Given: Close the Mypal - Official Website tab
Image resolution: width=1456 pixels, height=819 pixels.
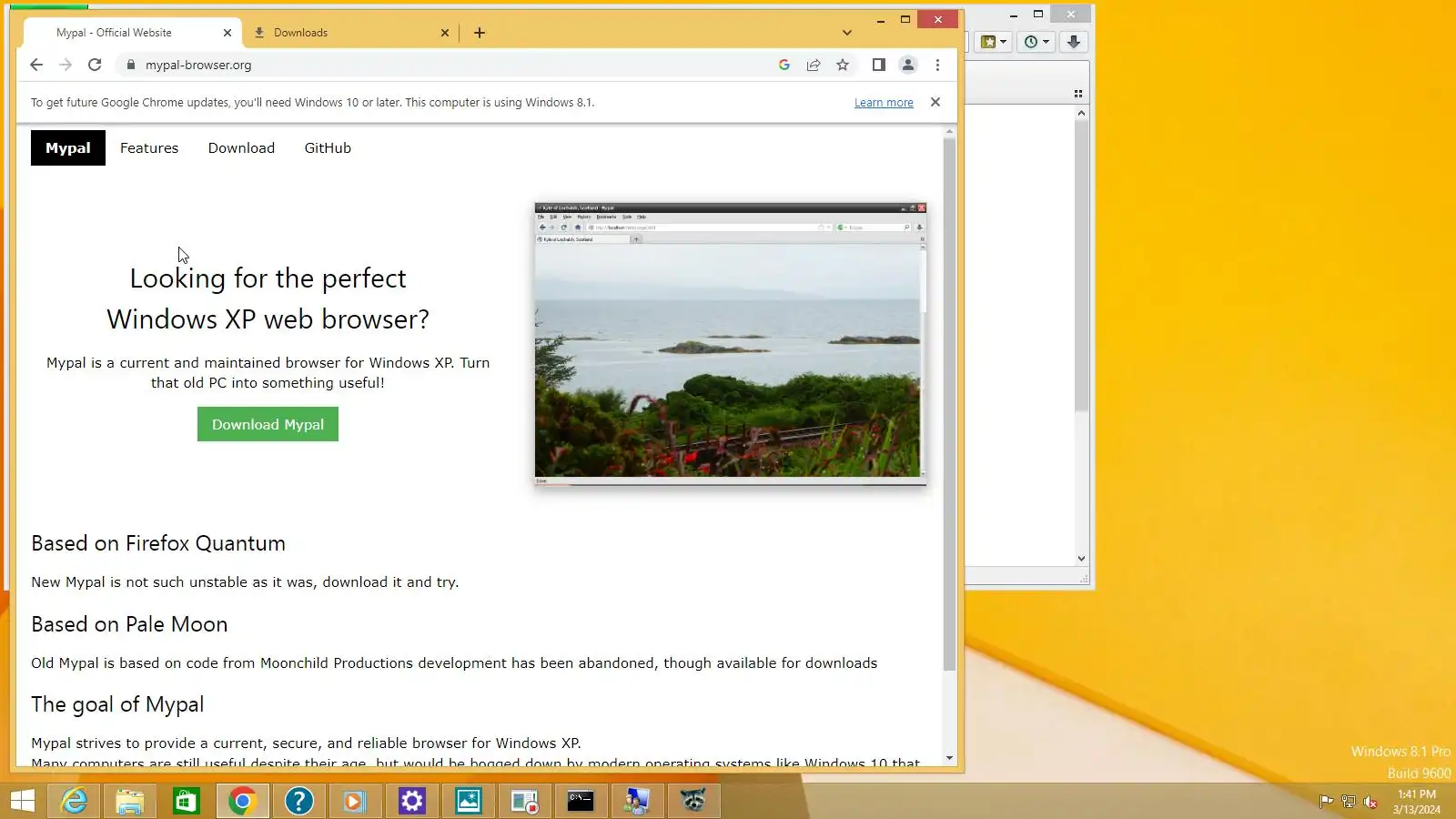Looking at the screenshot, I should click(x=227, y=33).
